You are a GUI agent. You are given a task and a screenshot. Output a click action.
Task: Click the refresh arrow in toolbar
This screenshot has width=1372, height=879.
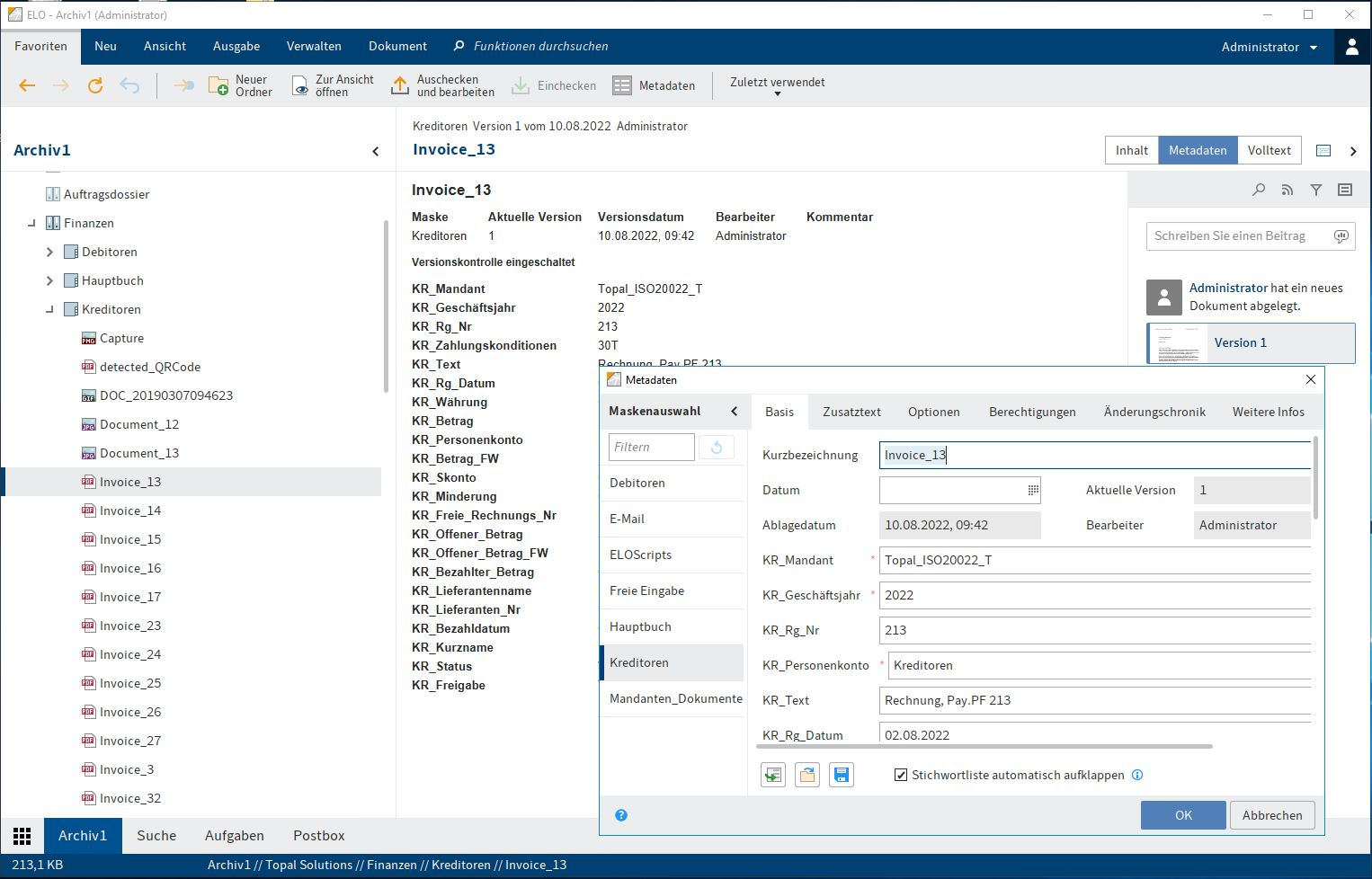(94, 85)
